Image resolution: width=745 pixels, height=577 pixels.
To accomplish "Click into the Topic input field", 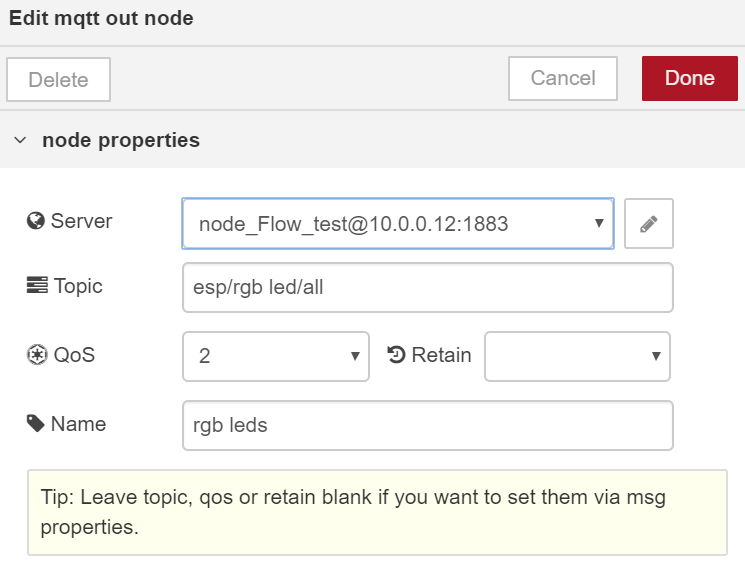I will tap(428, 288).
